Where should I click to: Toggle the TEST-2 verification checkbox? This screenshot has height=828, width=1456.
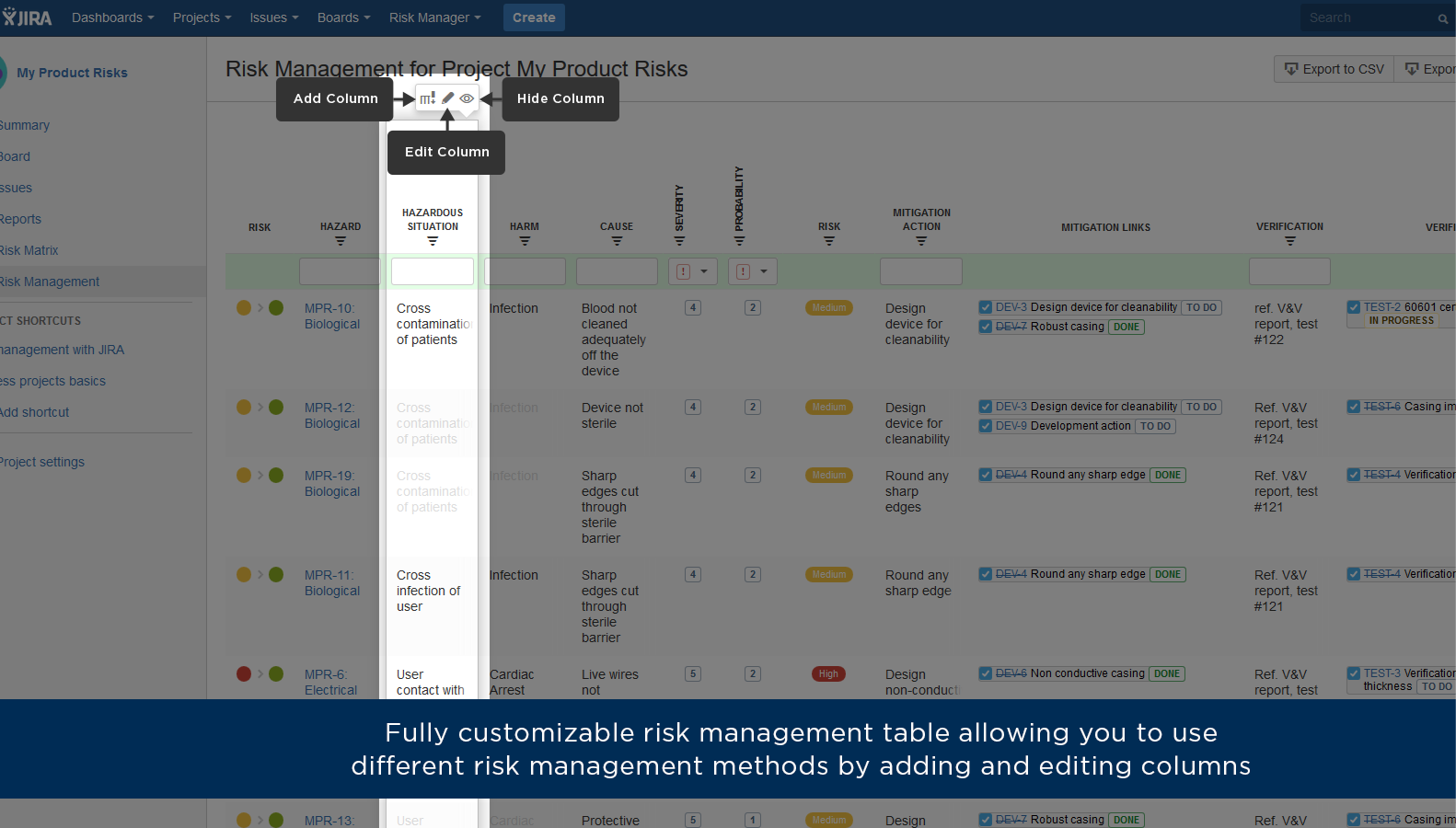(1354, 307)
